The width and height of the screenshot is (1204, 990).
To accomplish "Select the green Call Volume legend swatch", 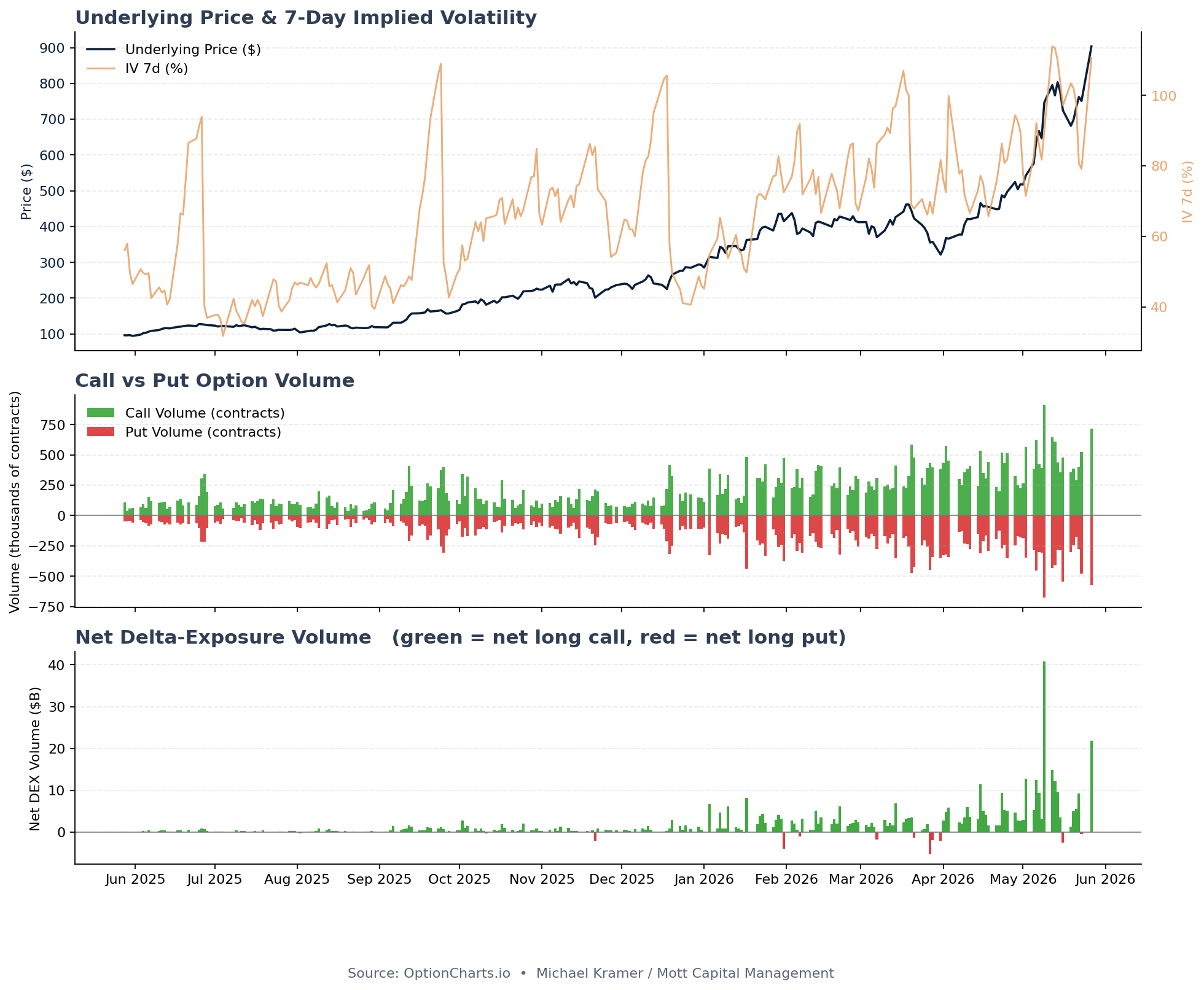I will coord(101,413).
